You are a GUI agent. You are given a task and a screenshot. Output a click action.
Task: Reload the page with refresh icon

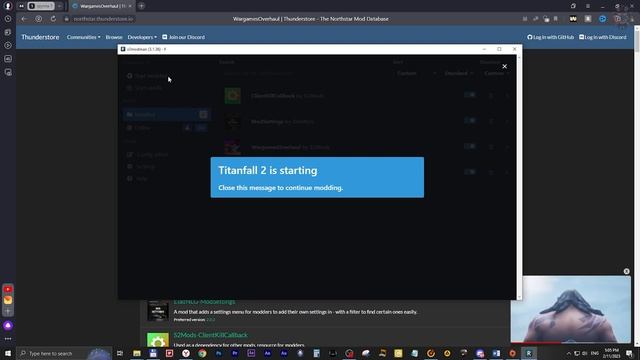tap(53, 19)
